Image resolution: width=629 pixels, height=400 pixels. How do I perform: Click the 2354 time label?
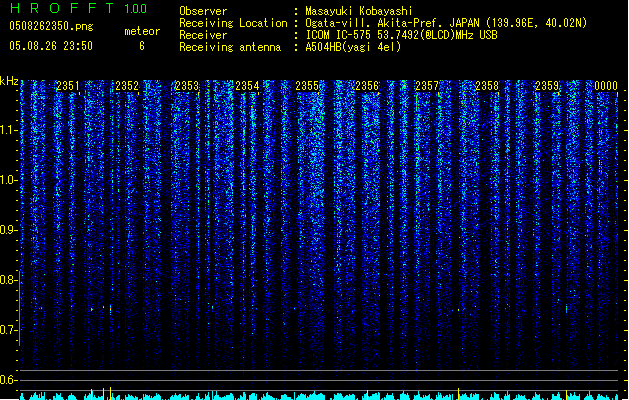click(247, 86)
